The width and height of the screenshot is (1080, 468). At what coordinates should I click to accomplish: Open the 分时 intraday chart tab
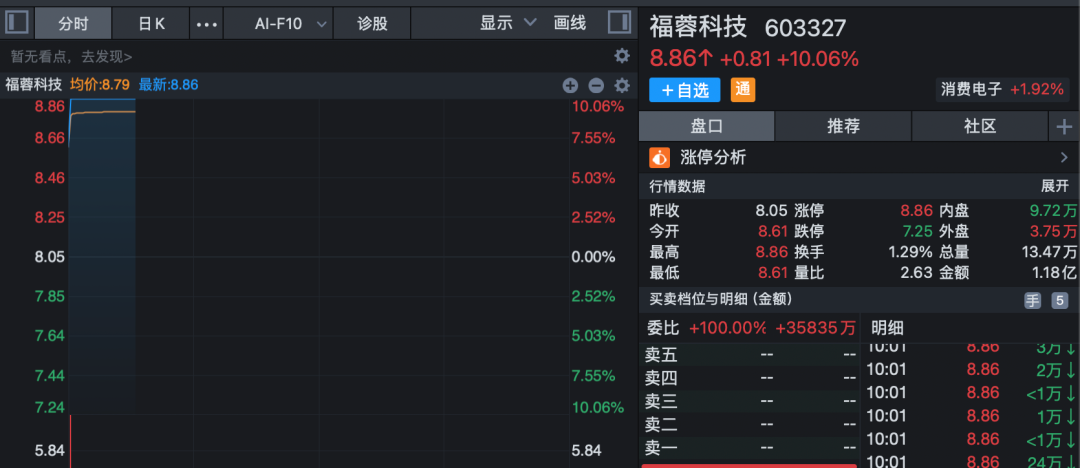pyautogui.click(x=73, y=23)
